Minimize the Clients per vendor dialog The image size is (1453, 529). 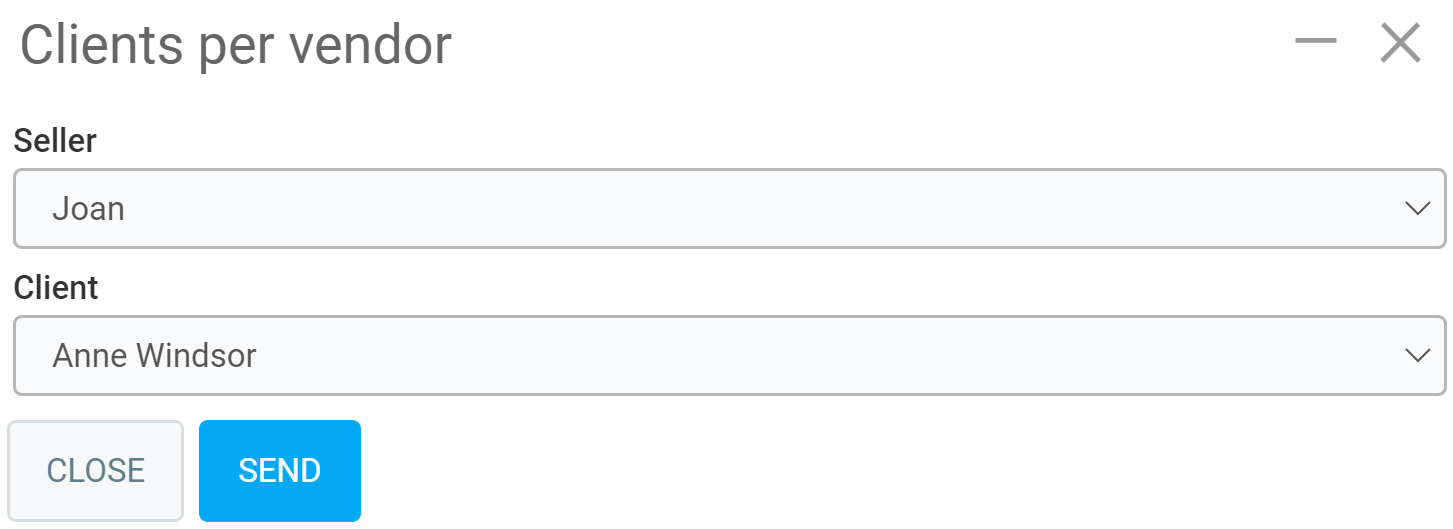[x=1315, y=41]
